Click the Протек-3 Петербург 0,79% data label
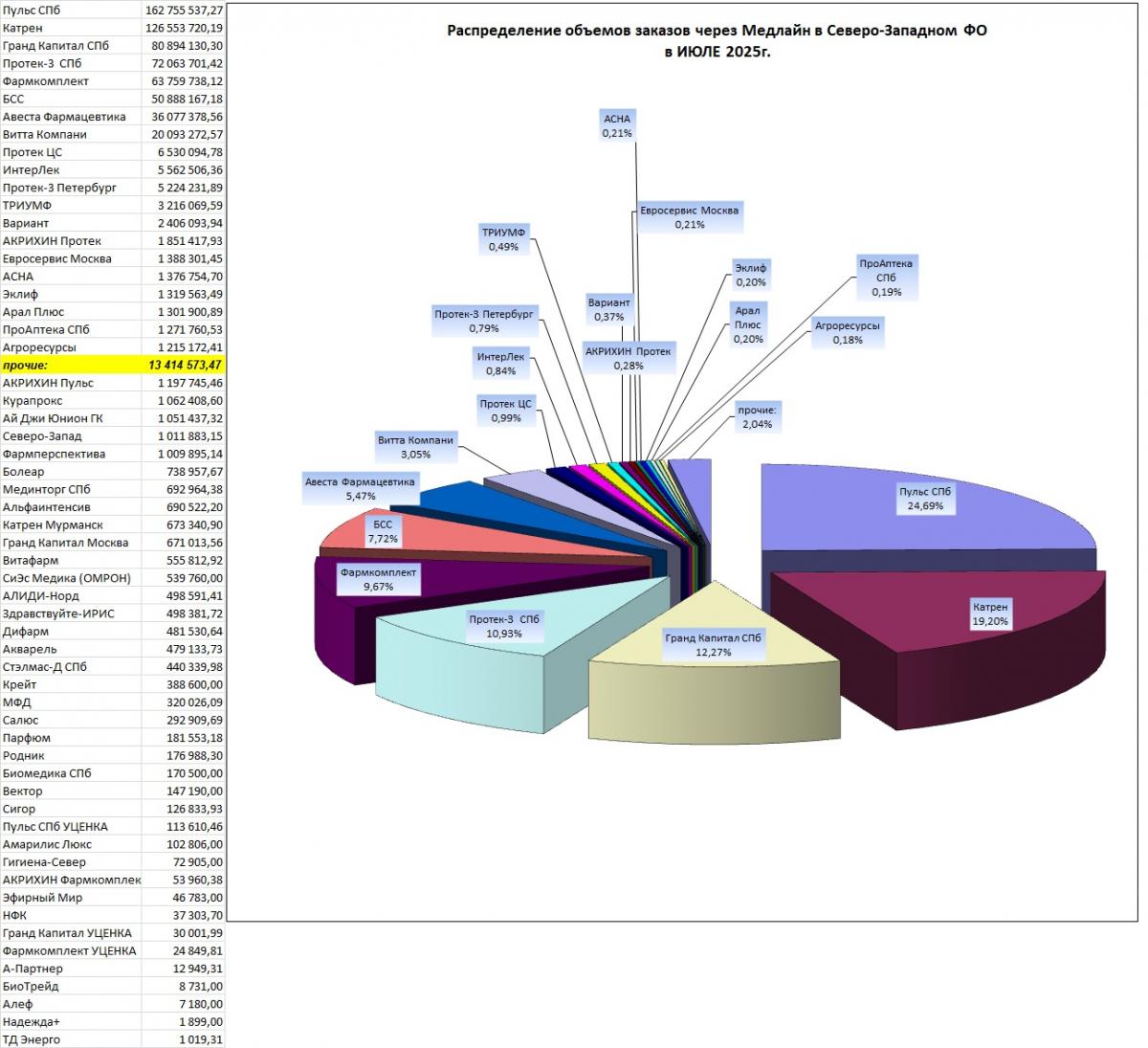 coord(484,321)
